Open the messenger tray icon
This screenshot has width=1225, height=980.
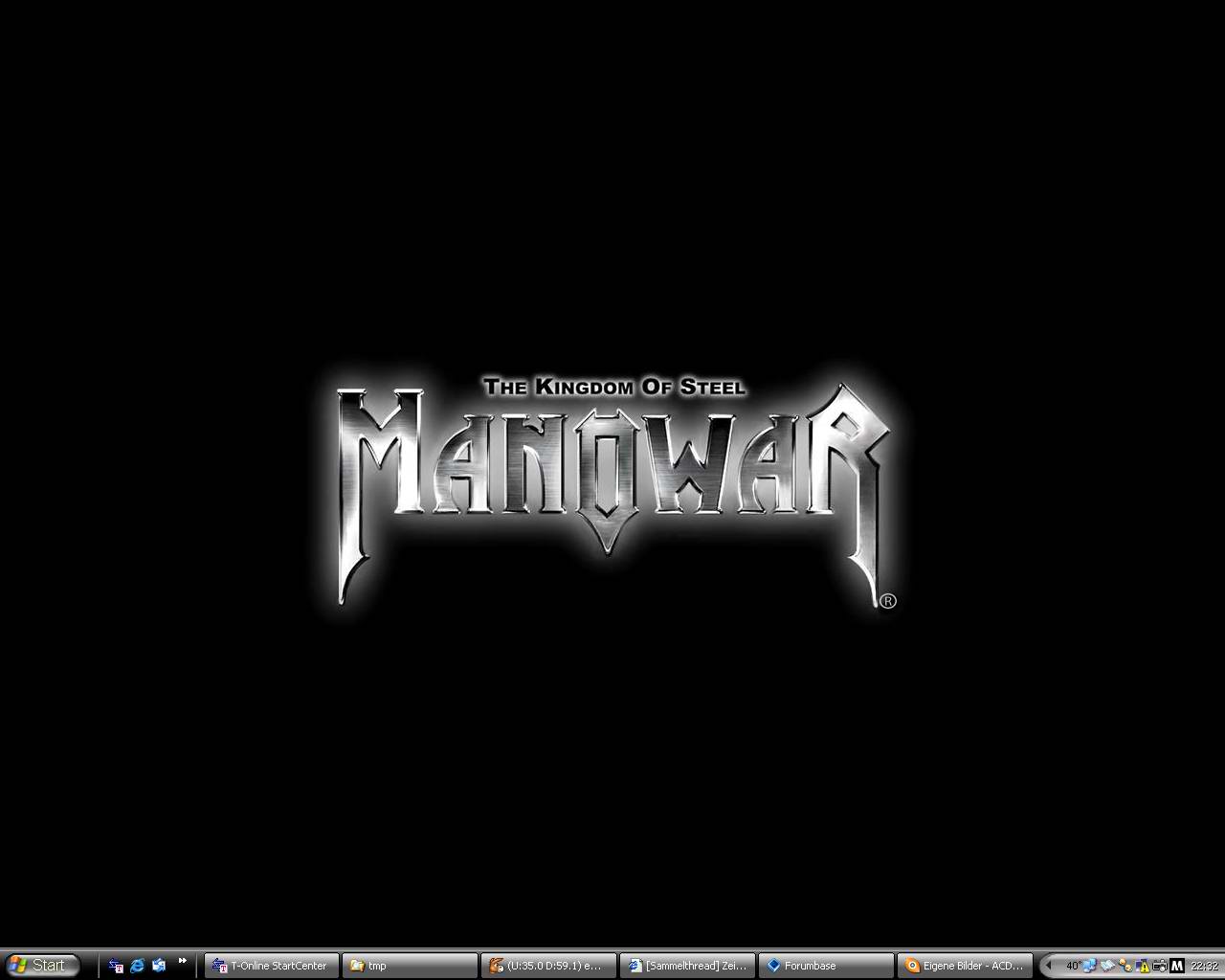(1125, 966)
